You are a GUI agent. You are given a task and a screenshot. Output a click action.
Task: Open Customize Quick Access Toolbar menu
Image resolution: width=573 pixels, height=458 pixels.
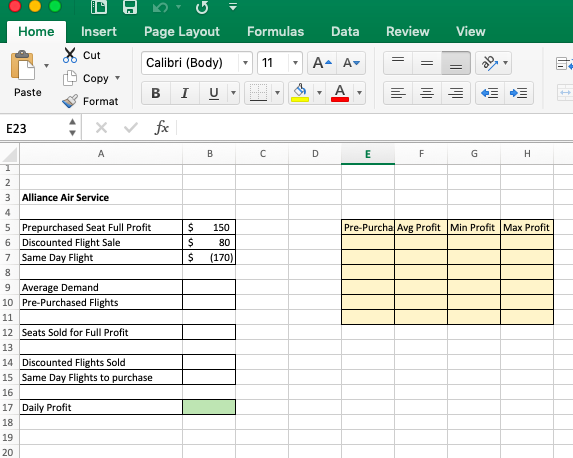point(233,6)
